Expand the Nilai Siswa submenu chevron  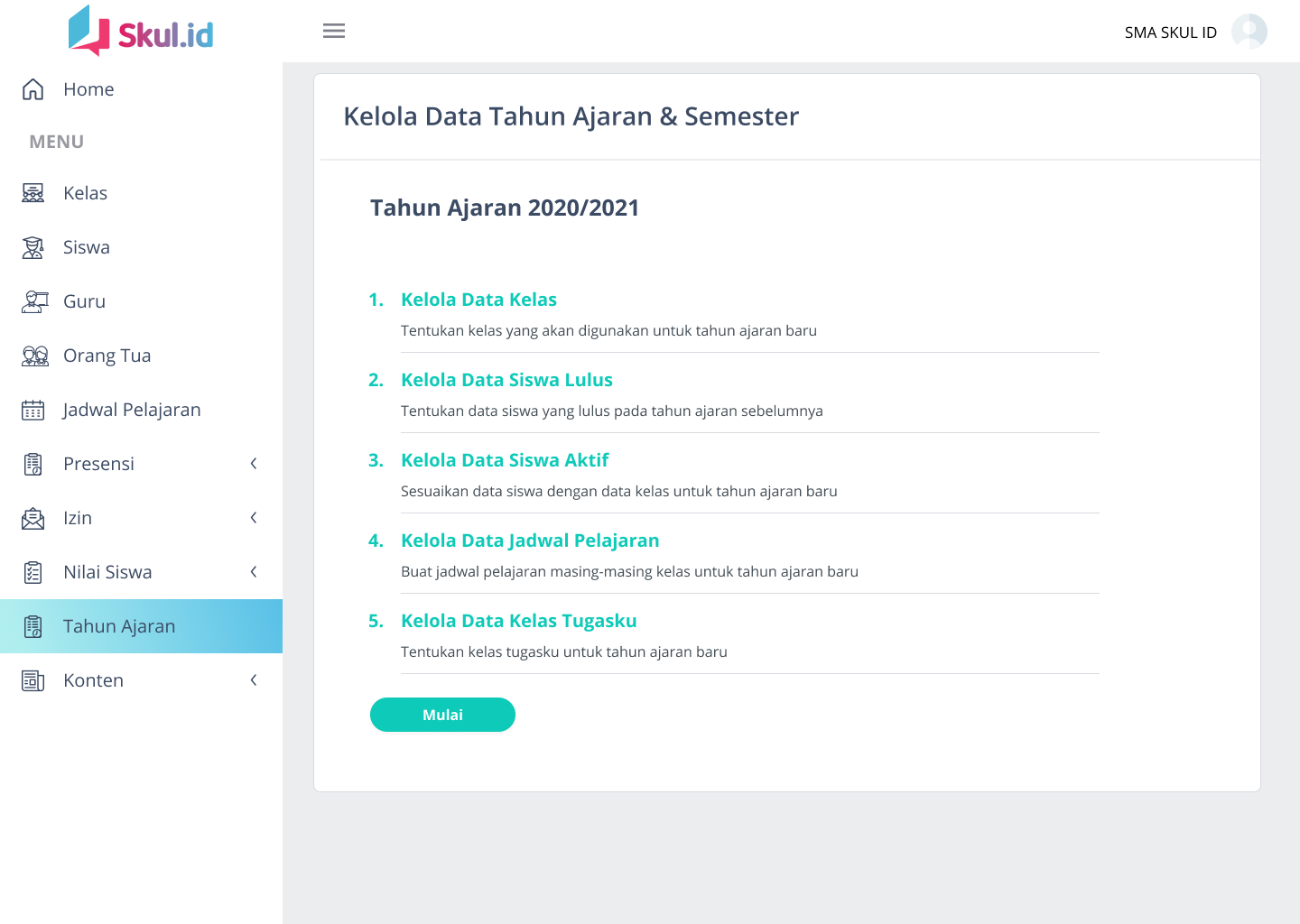(254, 572)
